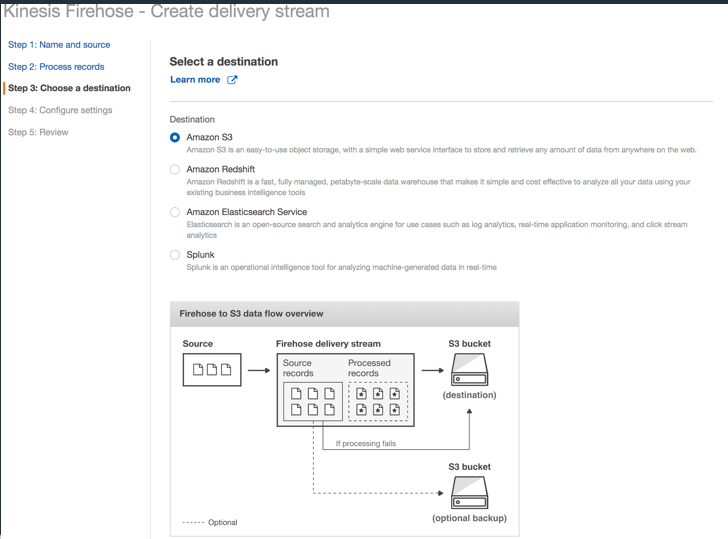Viewport: 728px width, 539px height.
Task: Click the Amazon Elasticsearch Service label
Action: pos(247,212)
